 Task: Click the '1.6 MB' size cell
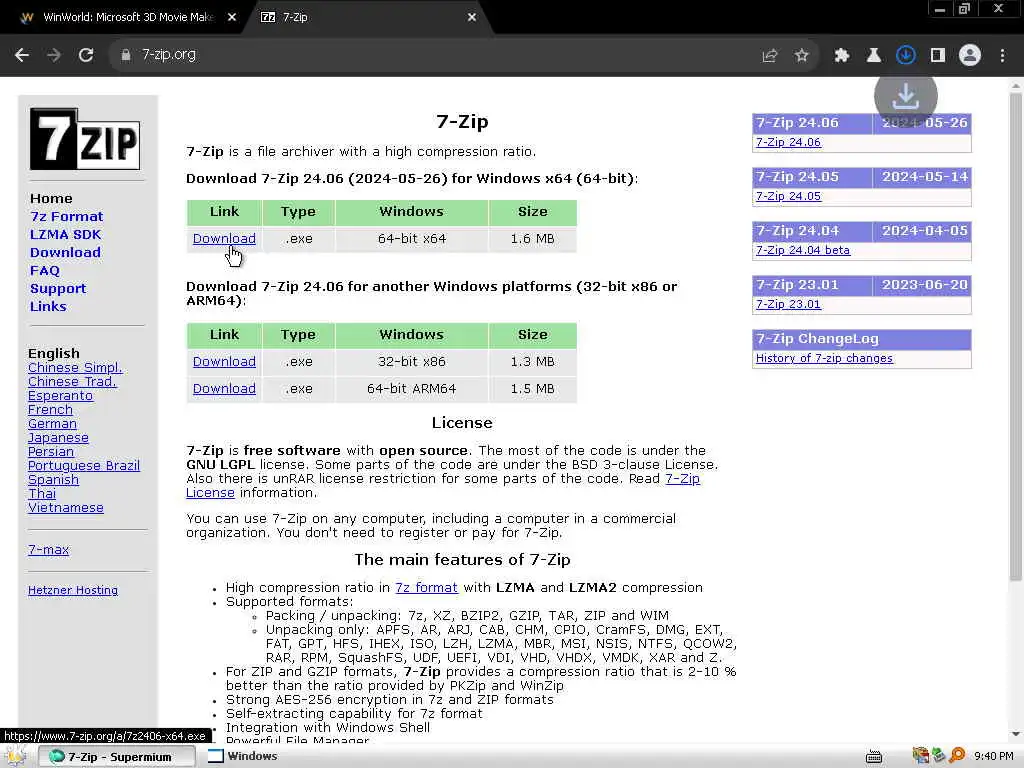tap(533, 239)
